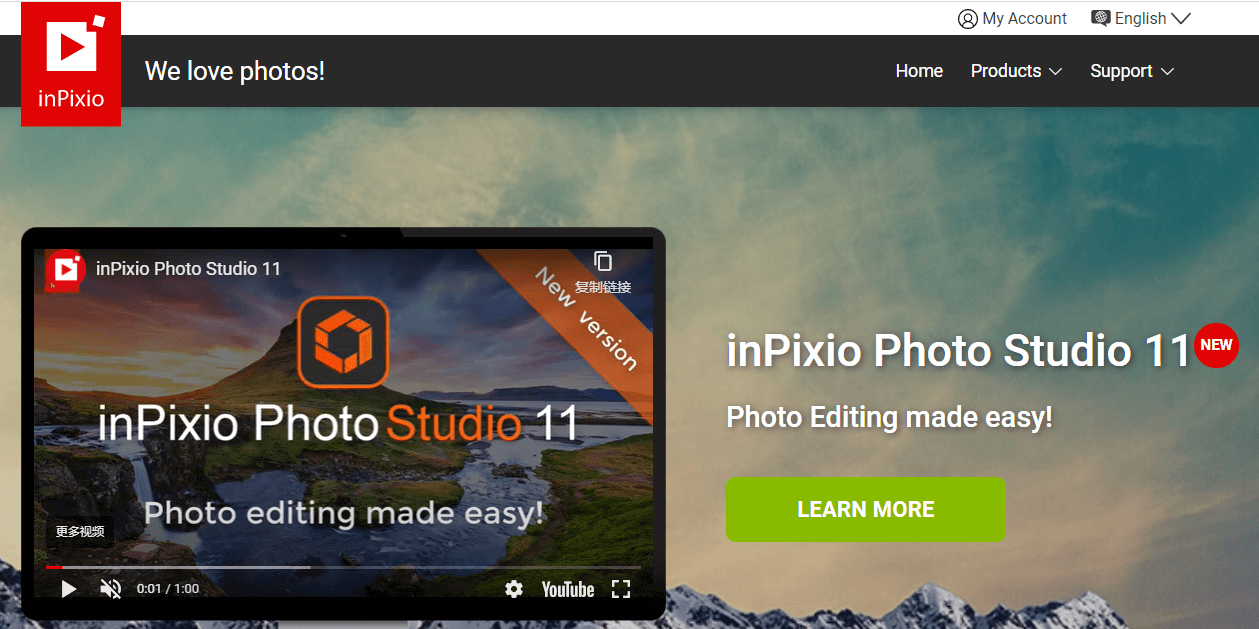Screen dimensions: 1259x629
Task: Go to the Home page
Action: pos(919,71)
